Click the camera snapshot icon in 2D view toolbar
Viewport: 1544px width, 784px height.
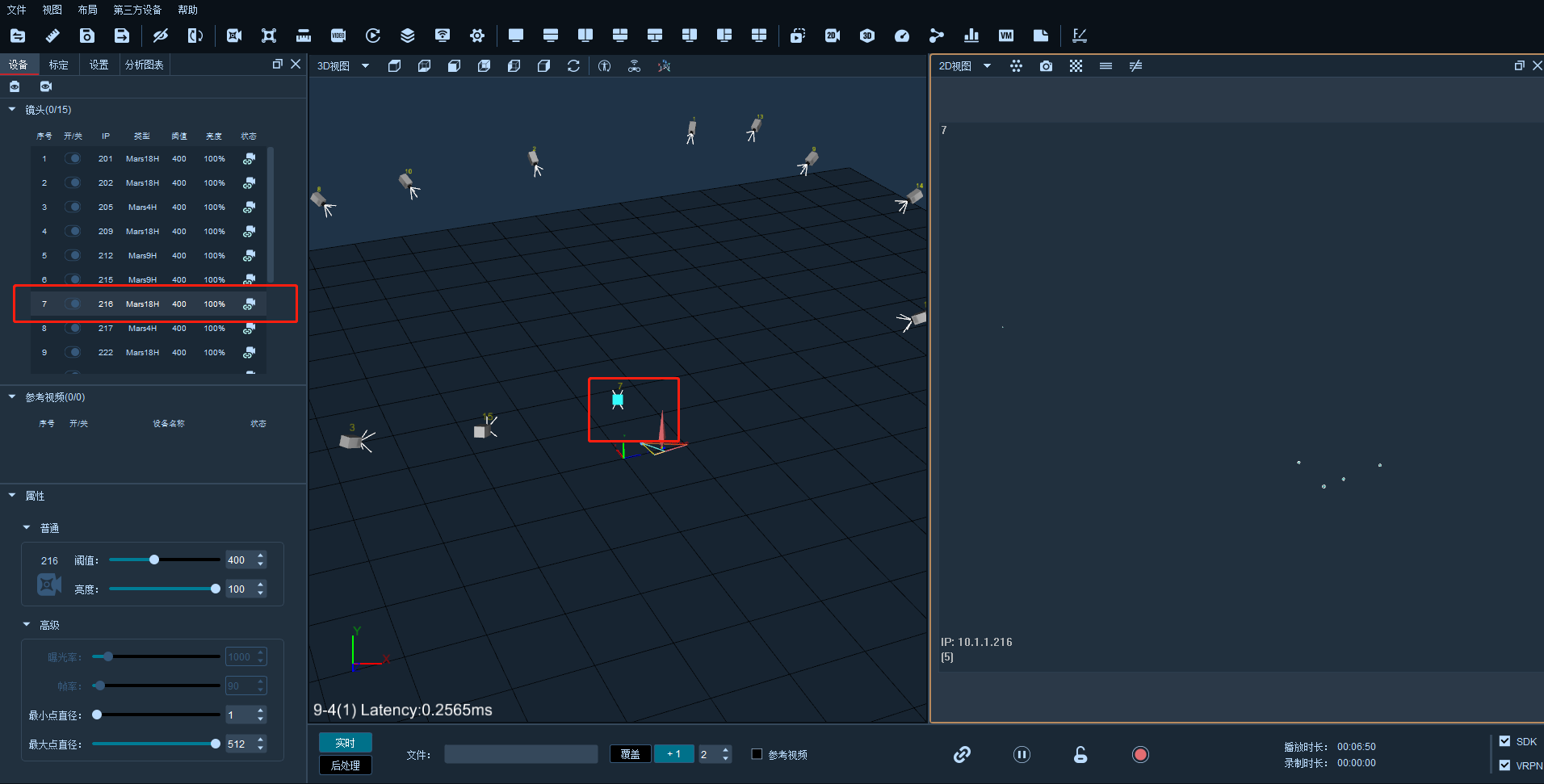(x=1046, y=66)
